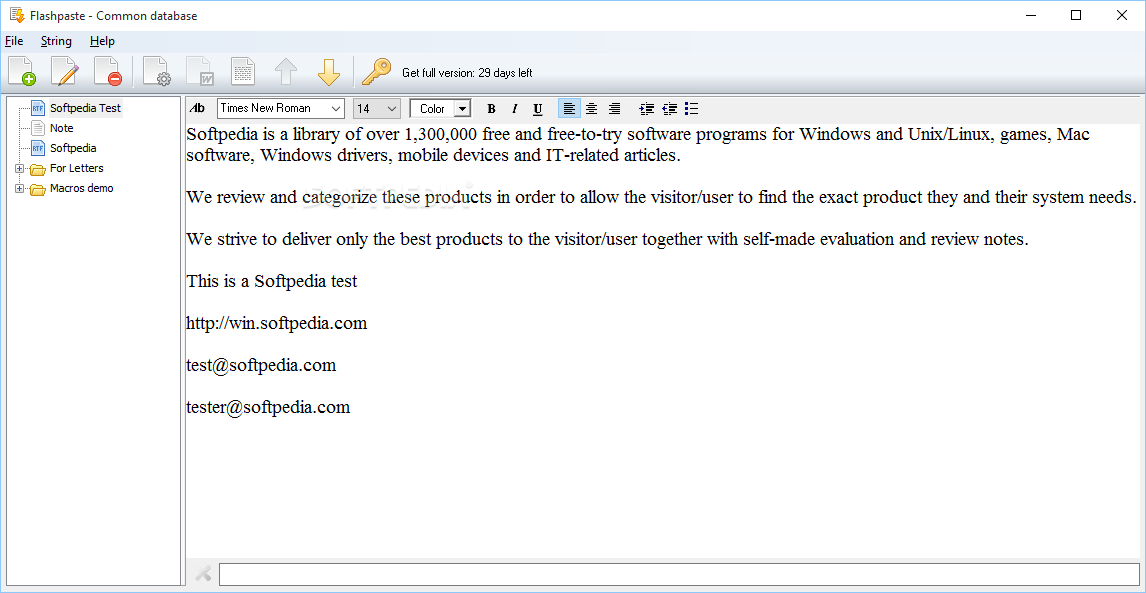This screenshot has width=1146, height=593.
Task: Toggle bulleted list
Action: 691,109
